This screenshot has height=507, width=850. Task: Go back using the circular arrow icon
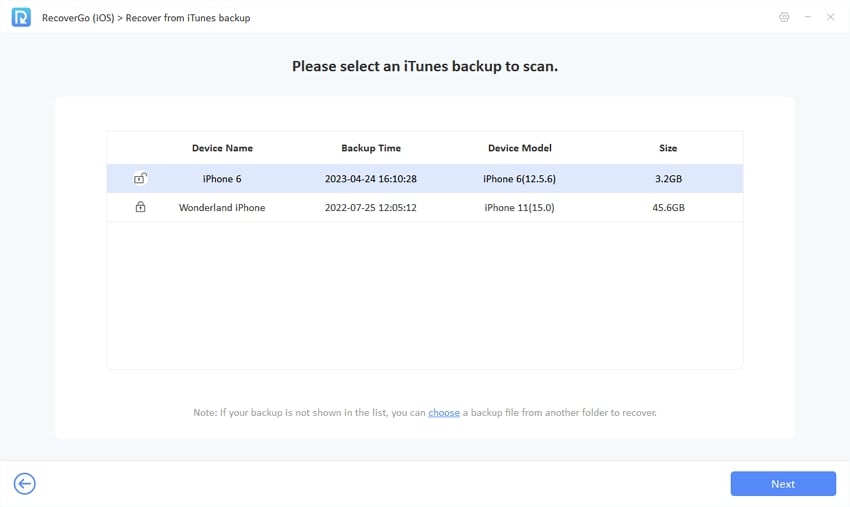(x=25, y=484)
